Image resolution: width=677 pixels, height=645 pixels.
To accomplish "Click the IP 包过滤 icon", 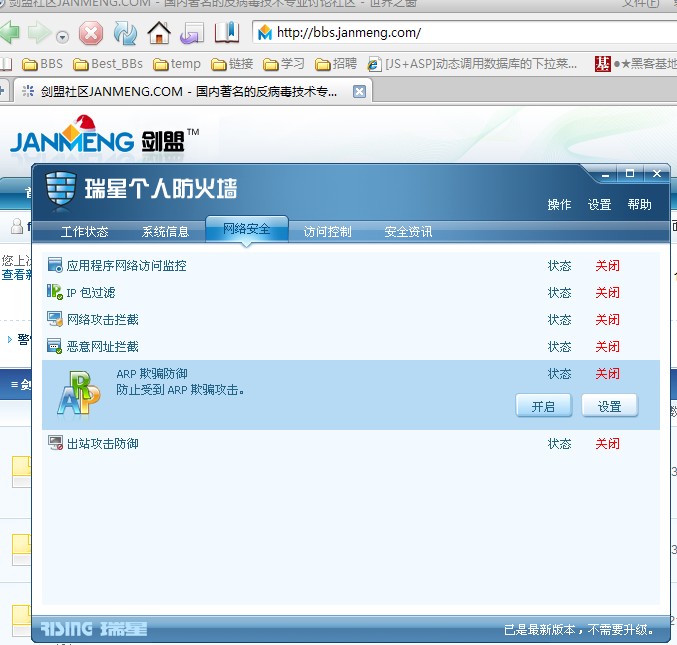I will tap(55, 292).
